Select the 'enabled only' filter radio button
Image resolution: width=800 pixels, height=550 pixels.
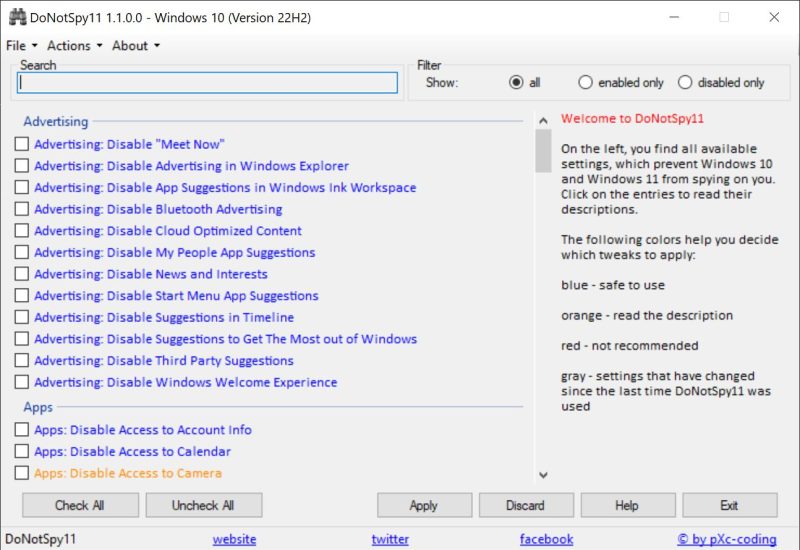(x=586, y=83)
